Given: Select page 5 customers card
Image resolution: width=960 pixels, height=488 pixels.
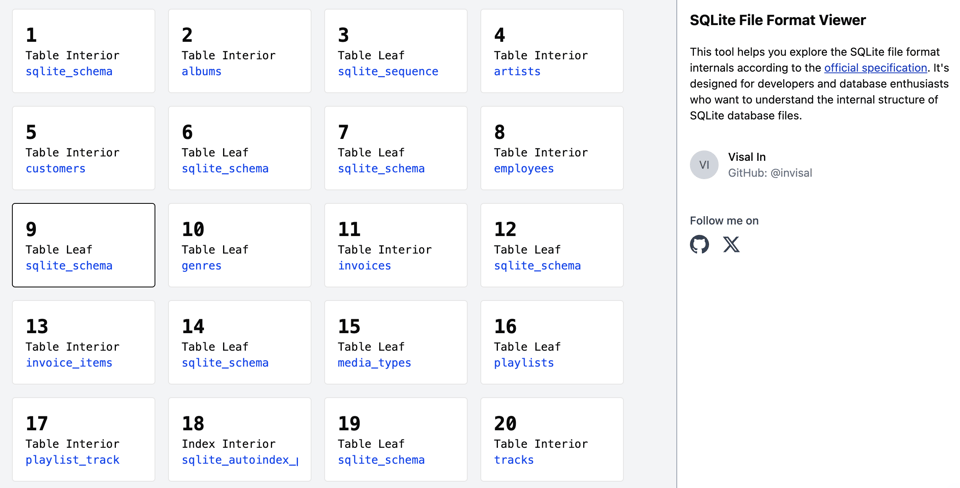Looking at the screenshot, I should coord(83,148).
